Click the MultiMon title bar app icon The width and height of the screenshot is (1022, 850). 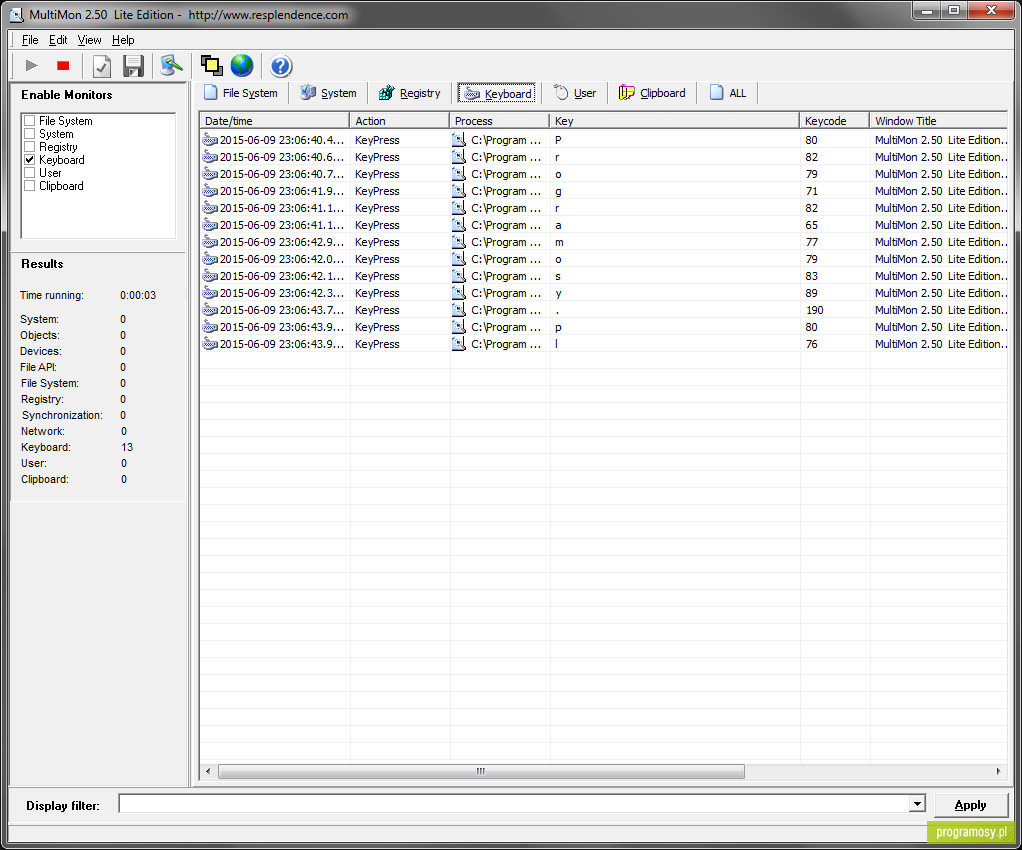(17, 14)
